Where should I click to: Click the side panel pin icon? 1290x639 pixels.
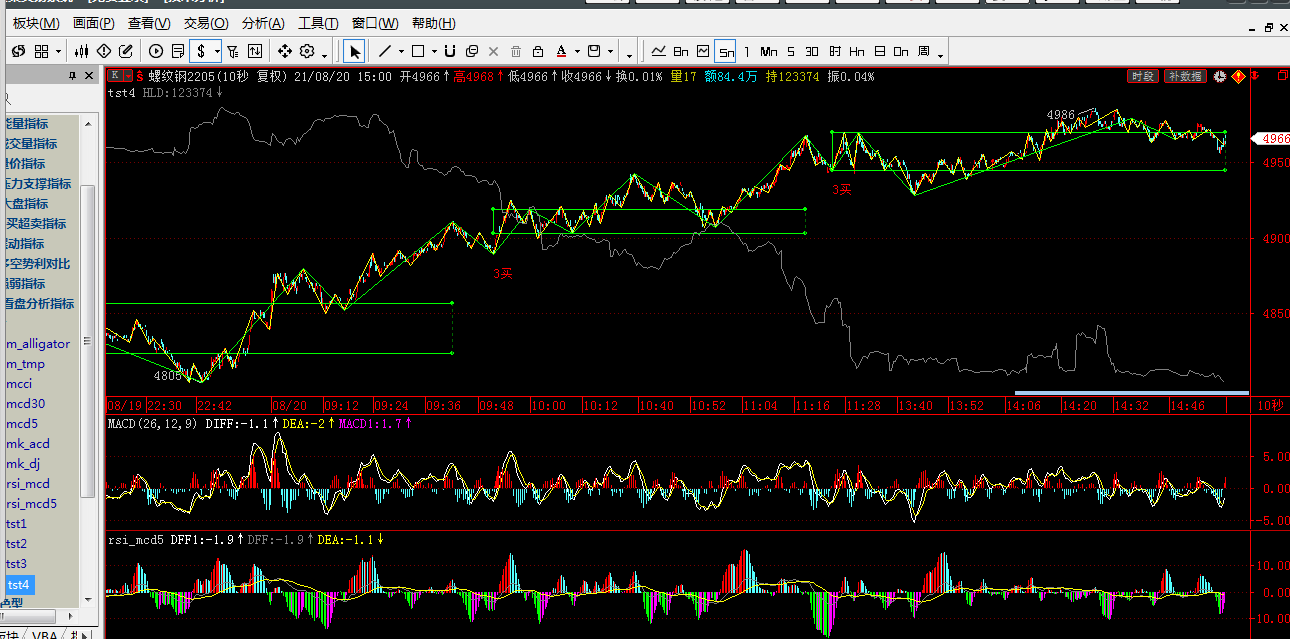point(72,76)
